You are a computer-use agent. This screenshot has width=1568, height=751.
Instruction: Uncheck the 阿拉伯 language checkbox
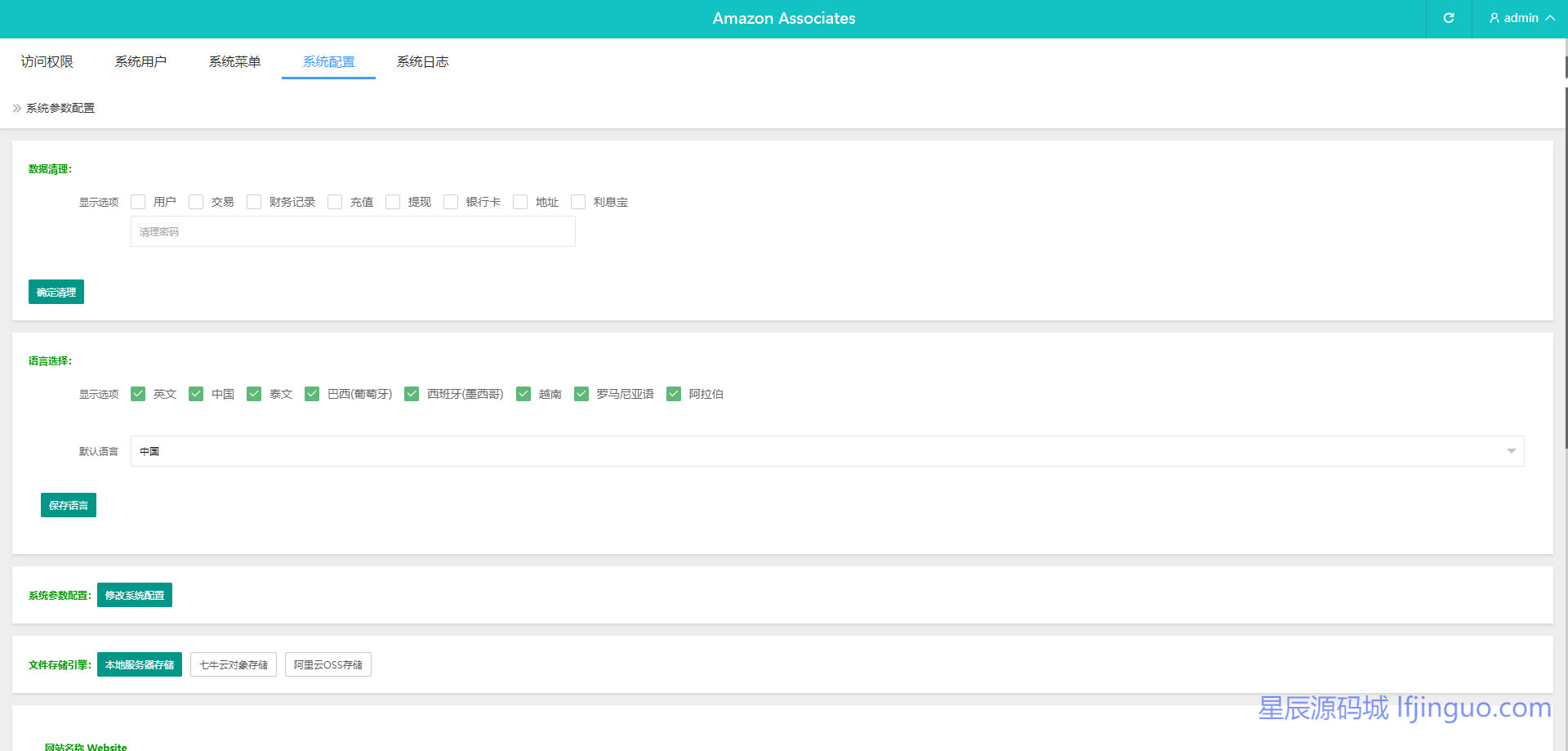pyautogui.click(x=674, y=394)
